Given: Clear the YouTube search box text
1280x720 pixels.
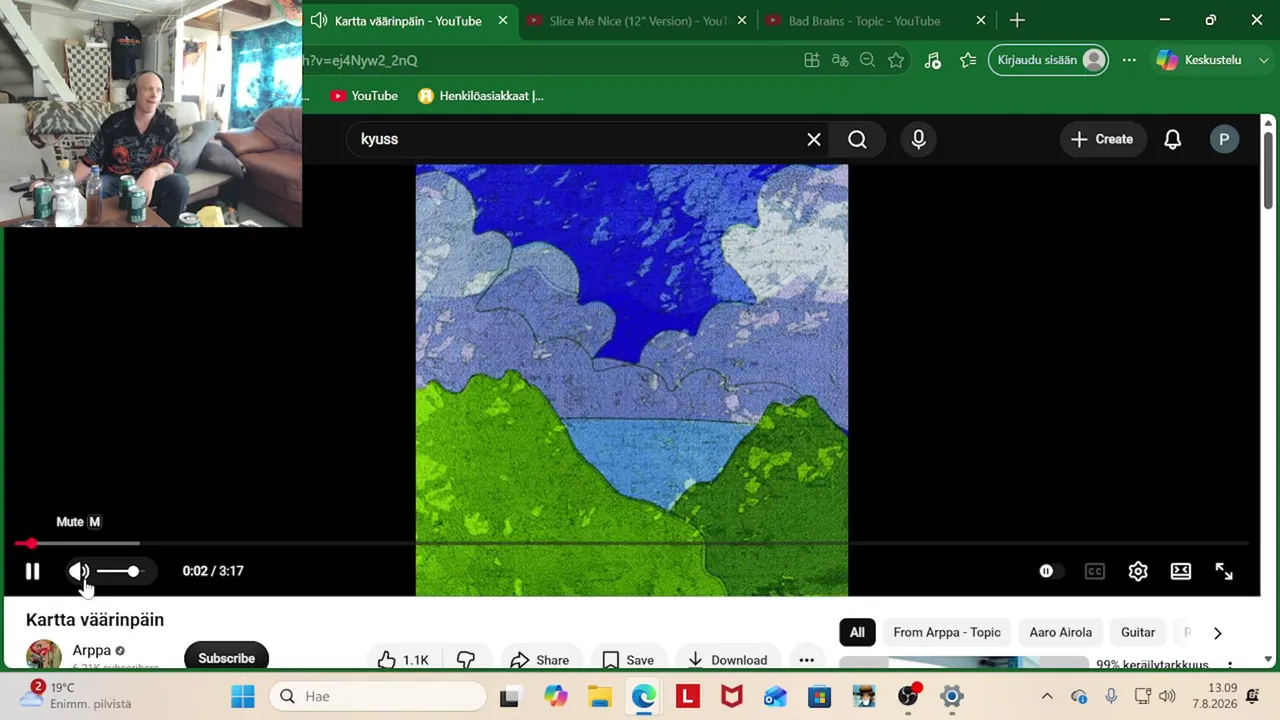Looking at the screenshot, I should coord(814,139).
